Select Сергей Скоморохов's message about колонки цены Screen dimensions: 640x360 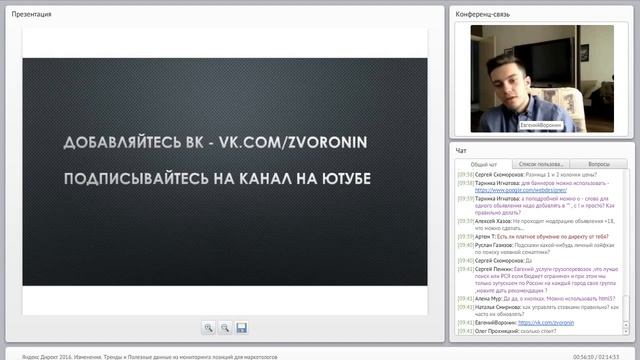coord(527,175)
